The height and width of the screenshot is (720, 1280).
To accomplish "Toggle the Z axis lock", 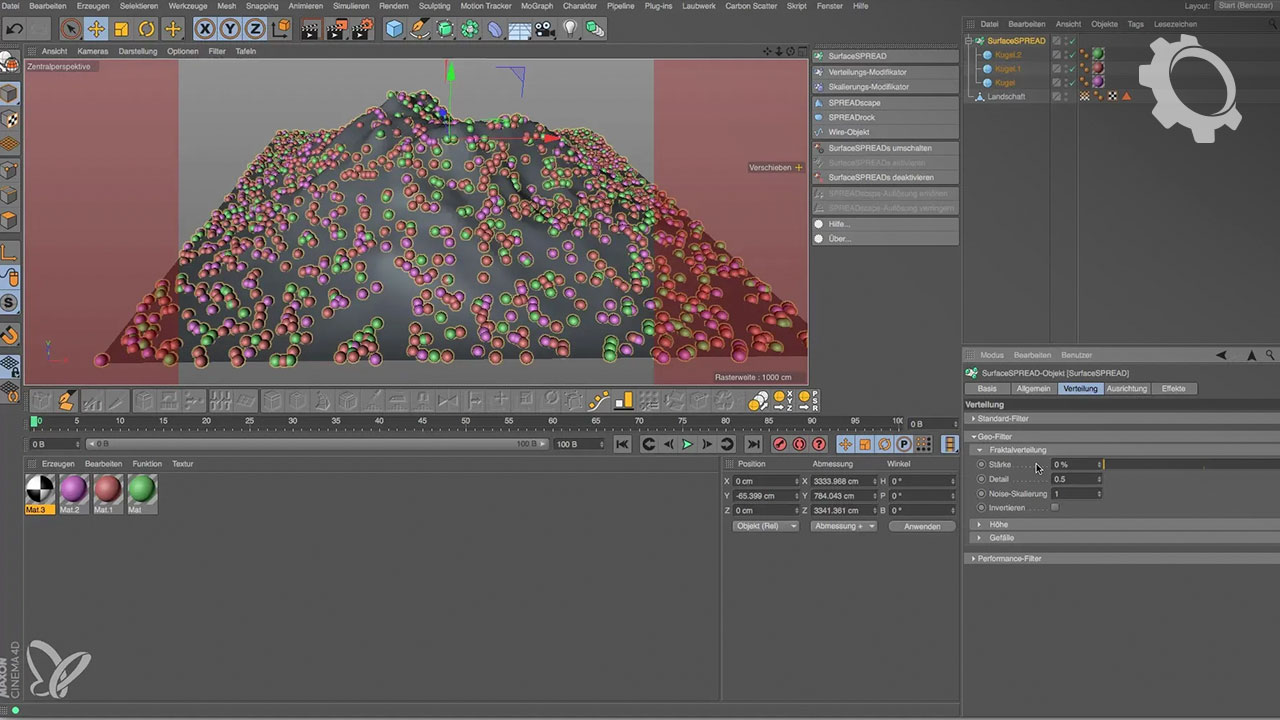I will point(256,29).
